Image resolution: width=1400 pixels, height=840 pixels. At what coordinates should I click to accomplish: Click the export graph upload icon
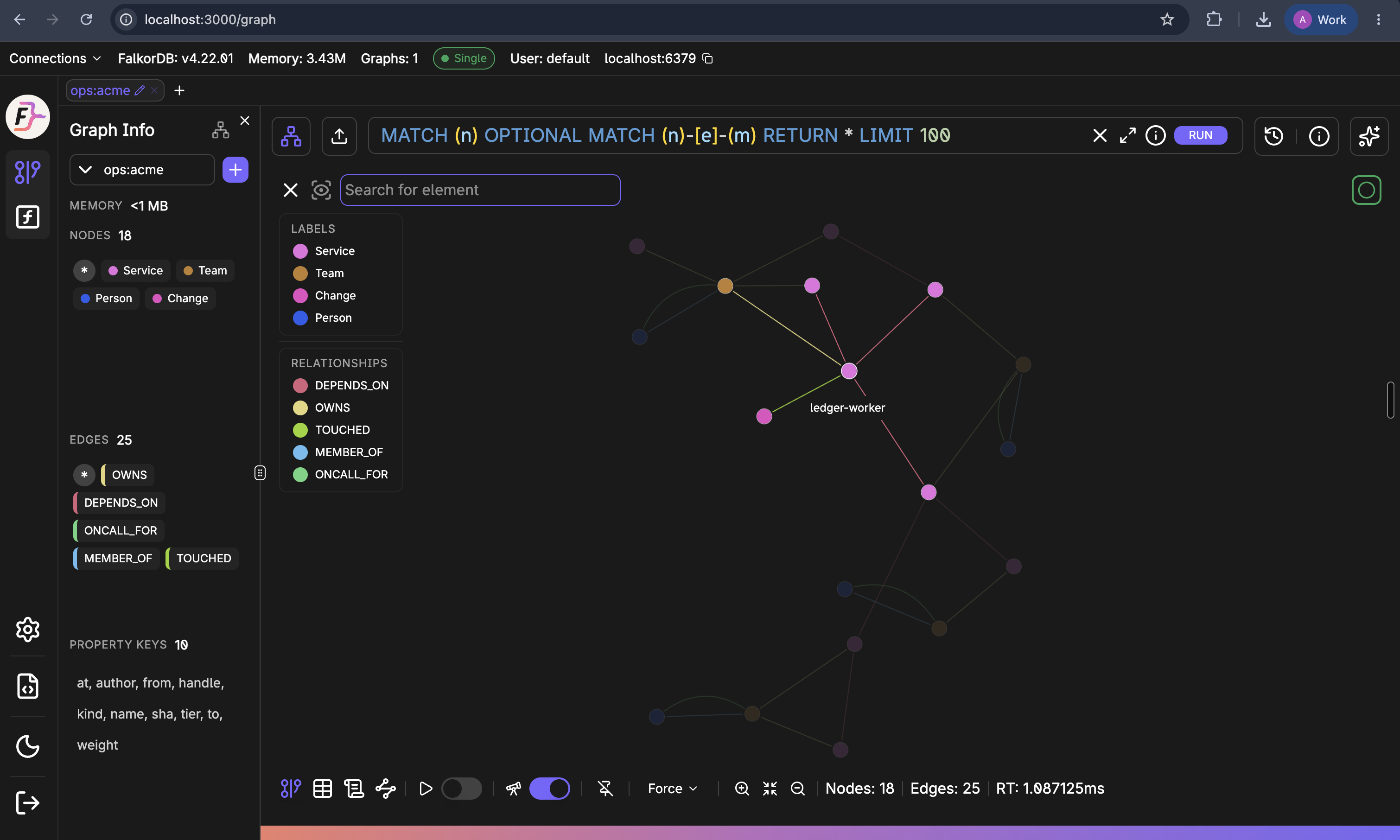339,136
